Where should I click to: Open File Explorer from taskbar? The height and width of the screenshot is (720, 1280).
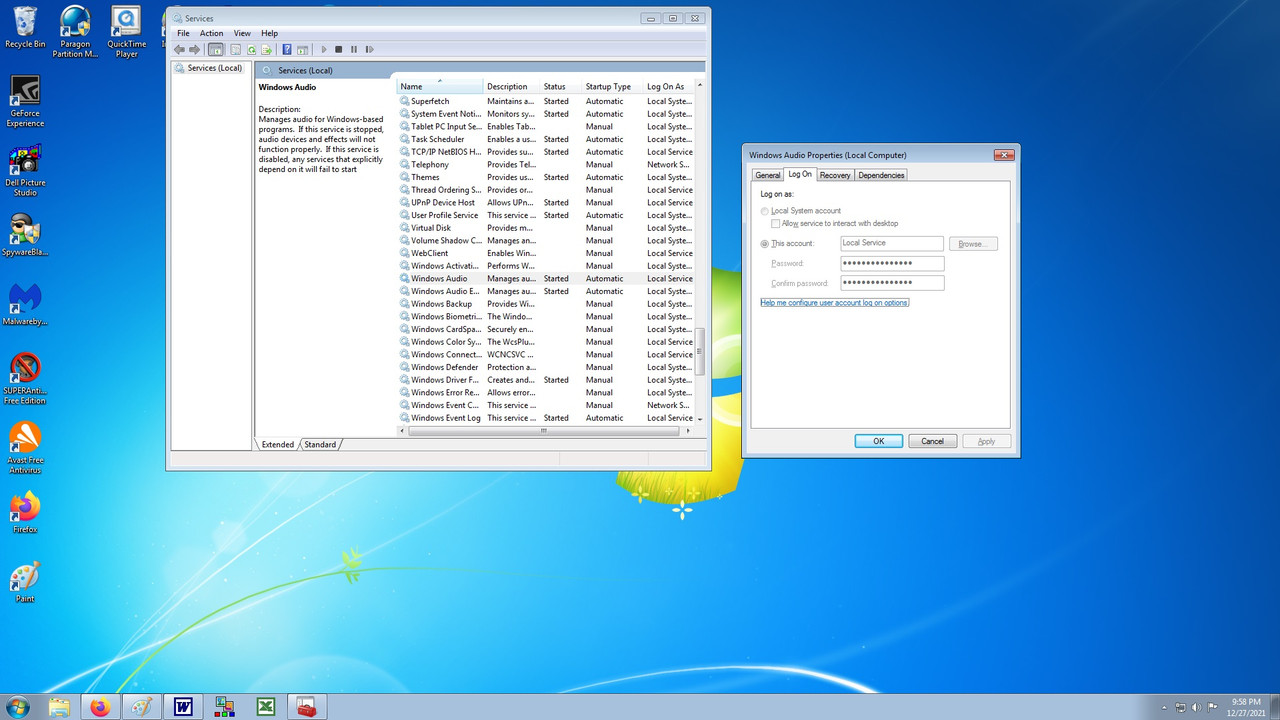(59, 707)
